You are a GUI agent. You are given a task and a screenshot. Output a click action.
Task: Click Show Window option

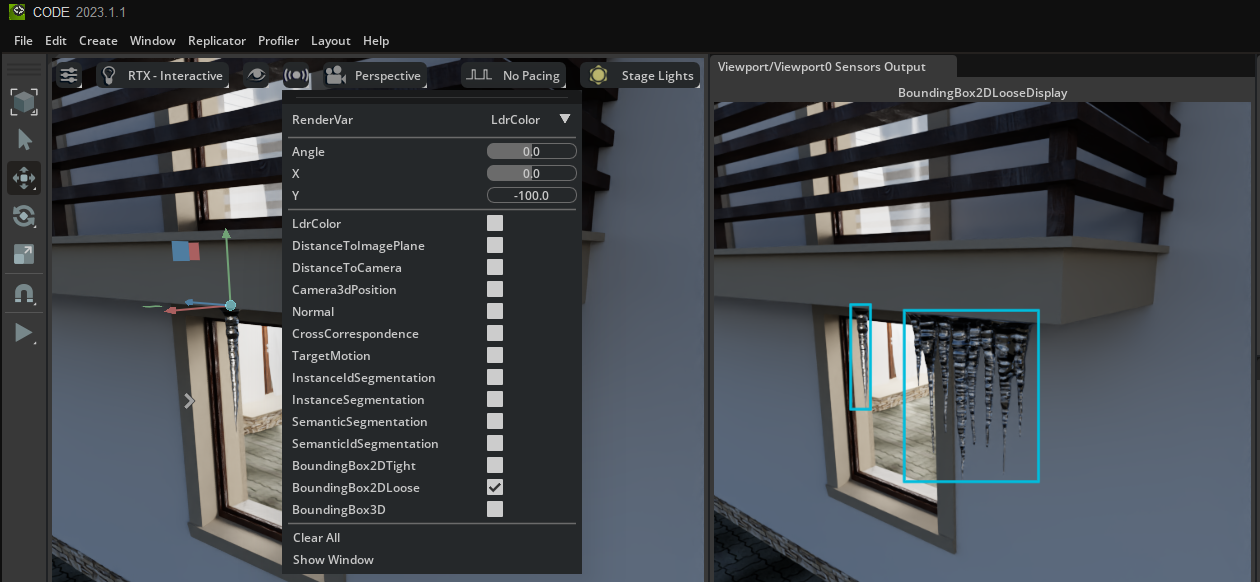pyautogui.click(x=333, y=559)
